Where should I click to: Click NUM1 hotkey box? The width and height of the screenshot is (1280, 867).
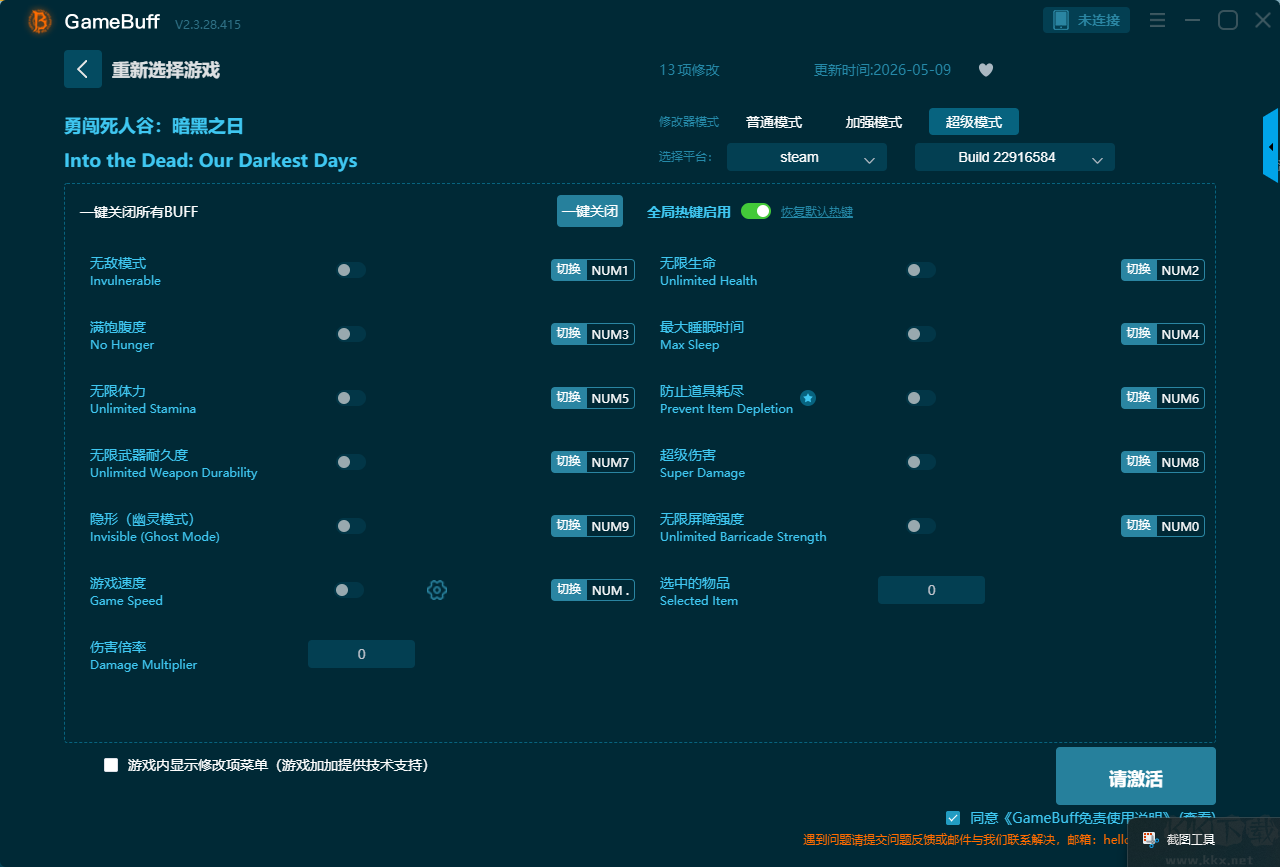(610, 270)
